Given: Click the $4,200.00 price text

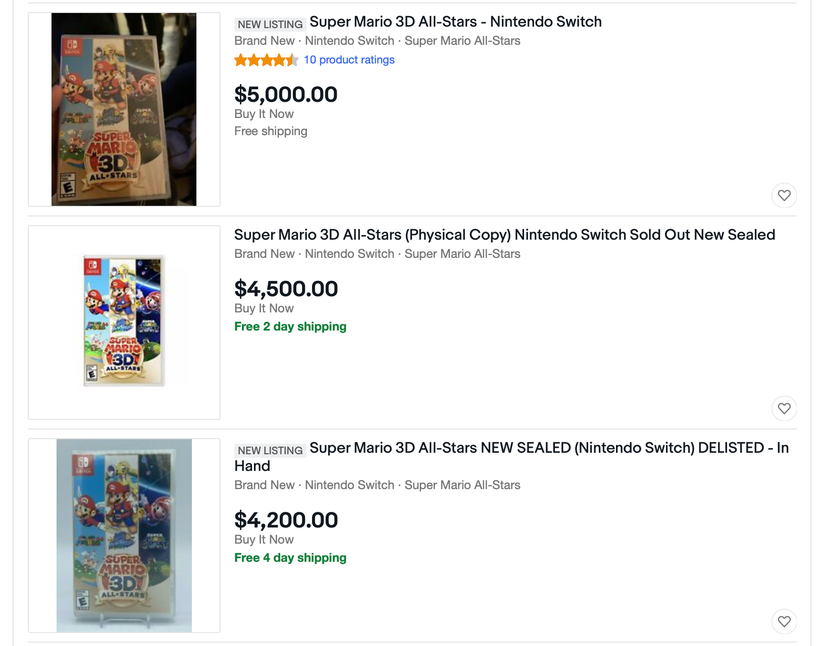Looking at the screenshot, I should tap(285, 520).
